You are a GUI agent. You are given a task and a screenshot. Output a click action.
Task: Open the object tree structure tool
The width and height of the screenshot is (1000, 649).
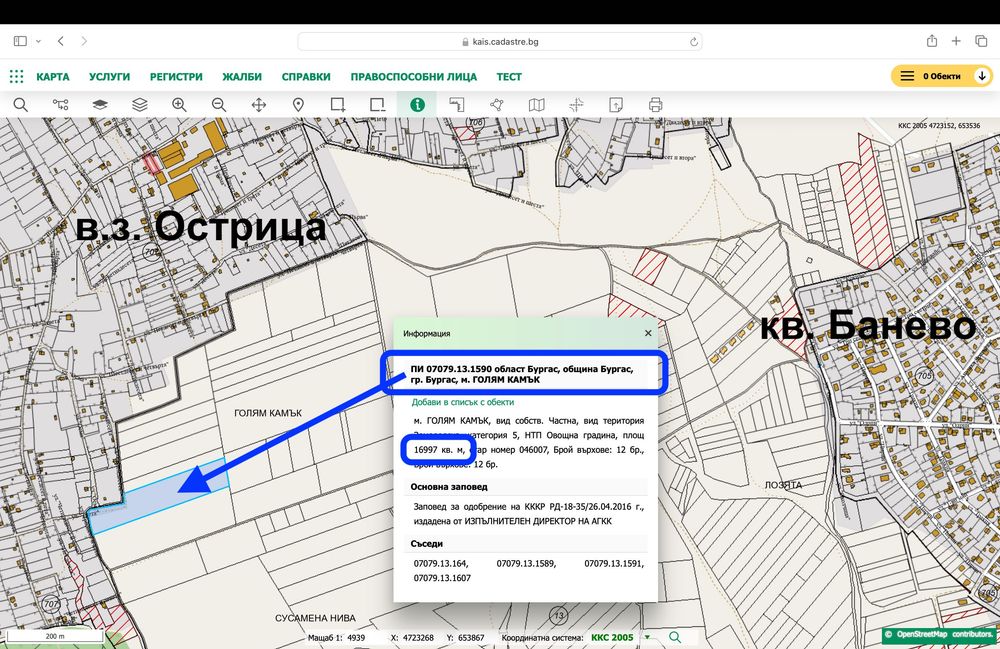pyautogui.click(x=61, y=105)
